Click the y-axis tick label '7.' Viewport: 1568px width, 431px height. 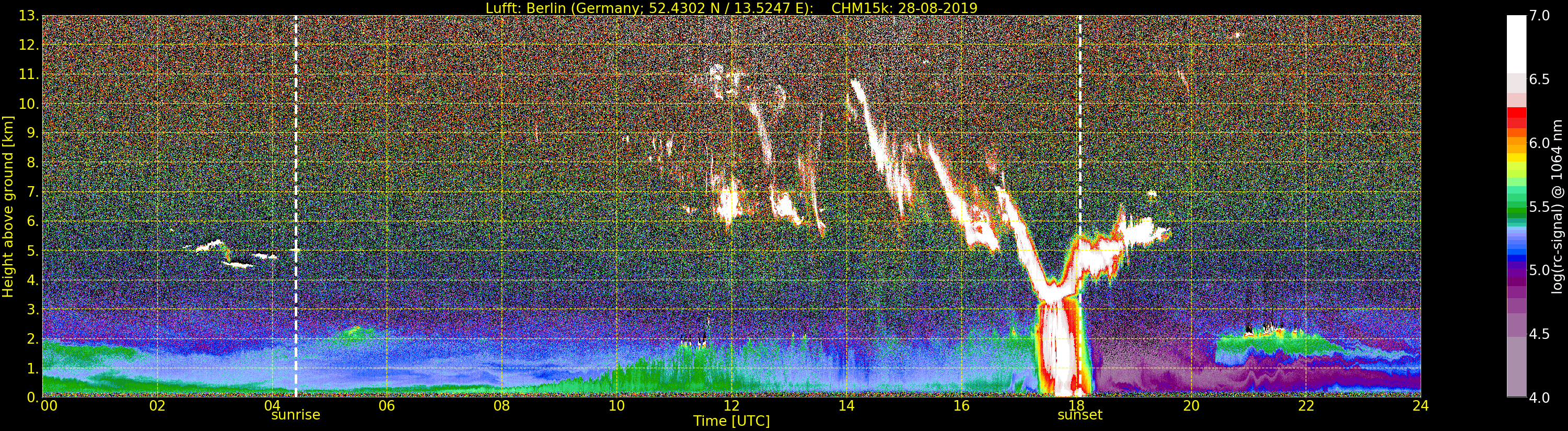coord(32,192)
